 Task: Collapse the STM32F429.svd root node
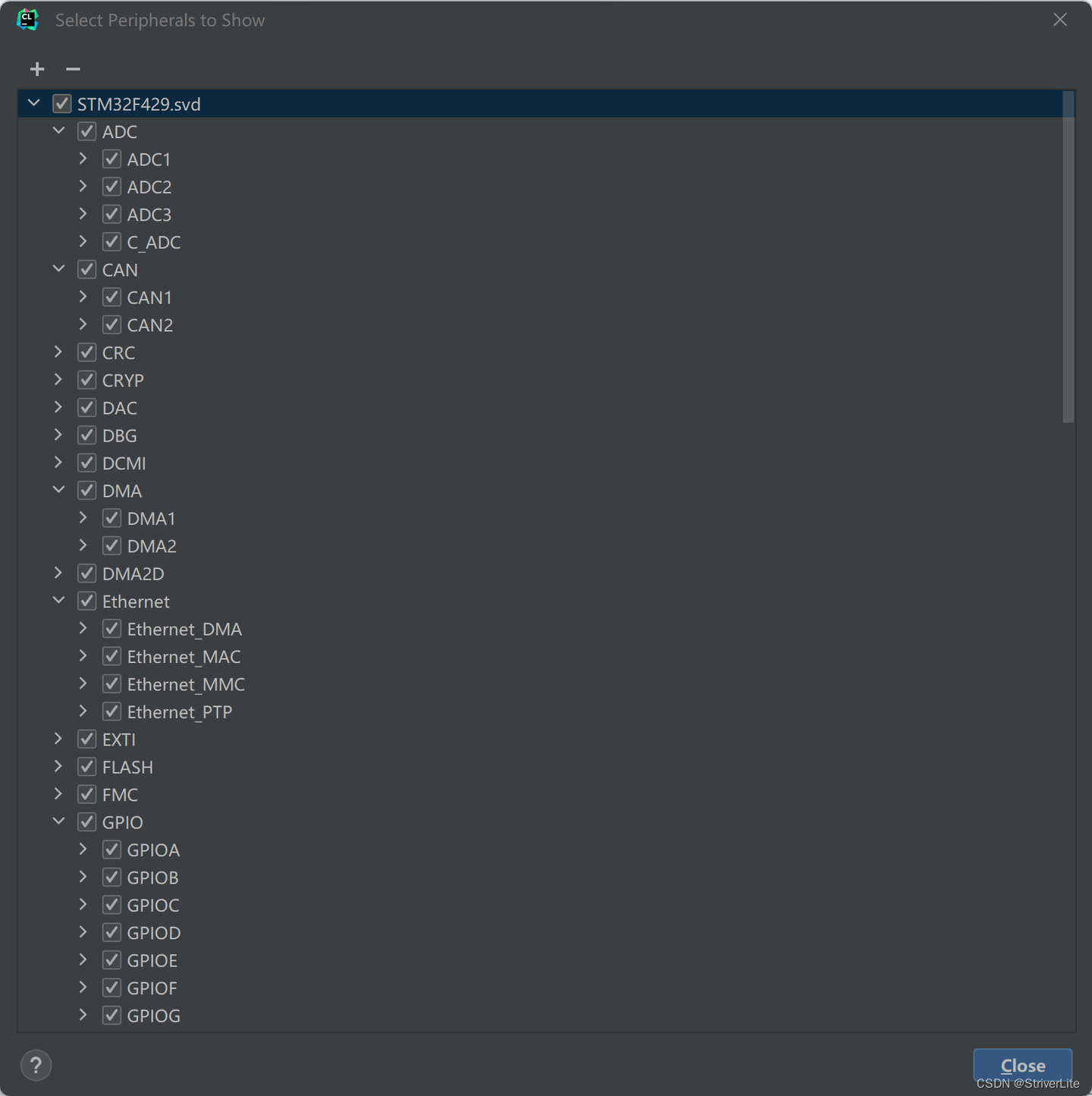click(34, 103)
